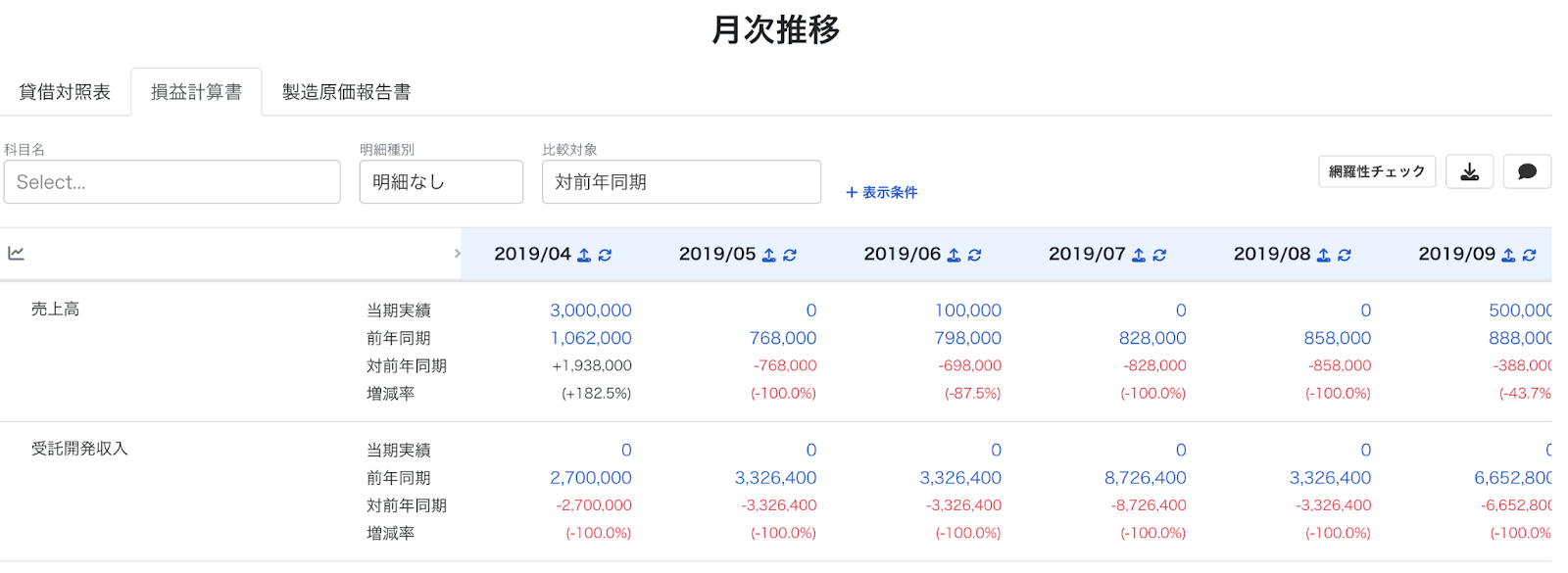Click 売上高 prior-year value 1,062,000
Image resolution: width=1568 pixels, height=573 pixels.
591,338
